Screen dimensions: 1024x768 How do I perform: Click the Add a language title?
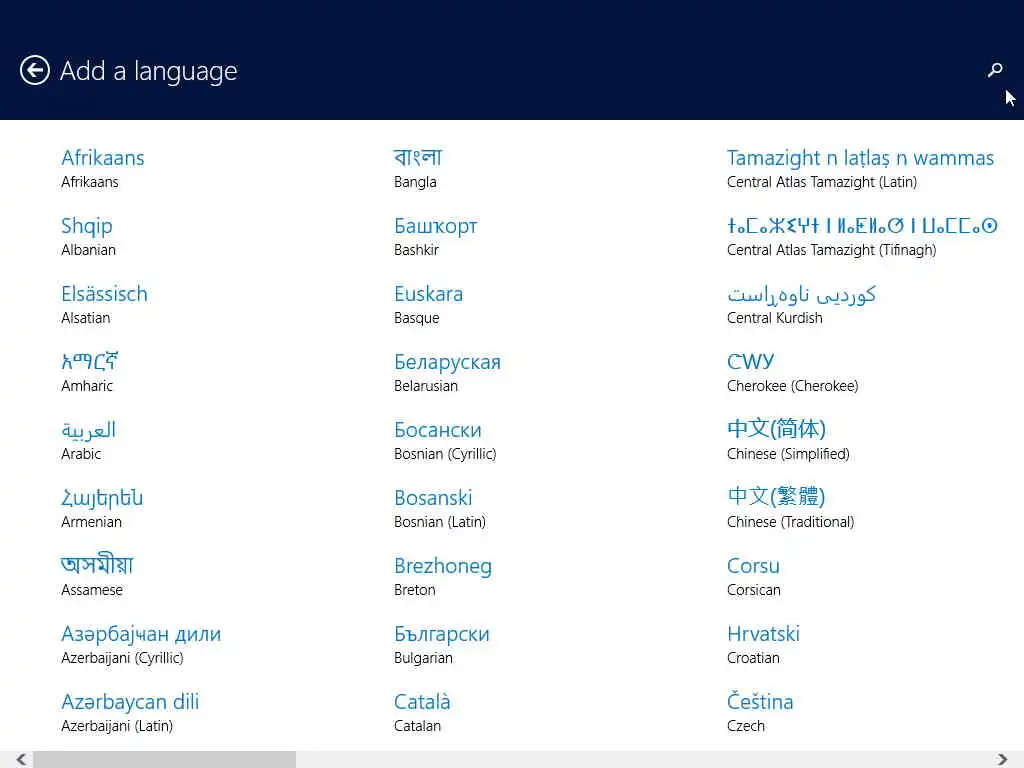pos(148,71)
